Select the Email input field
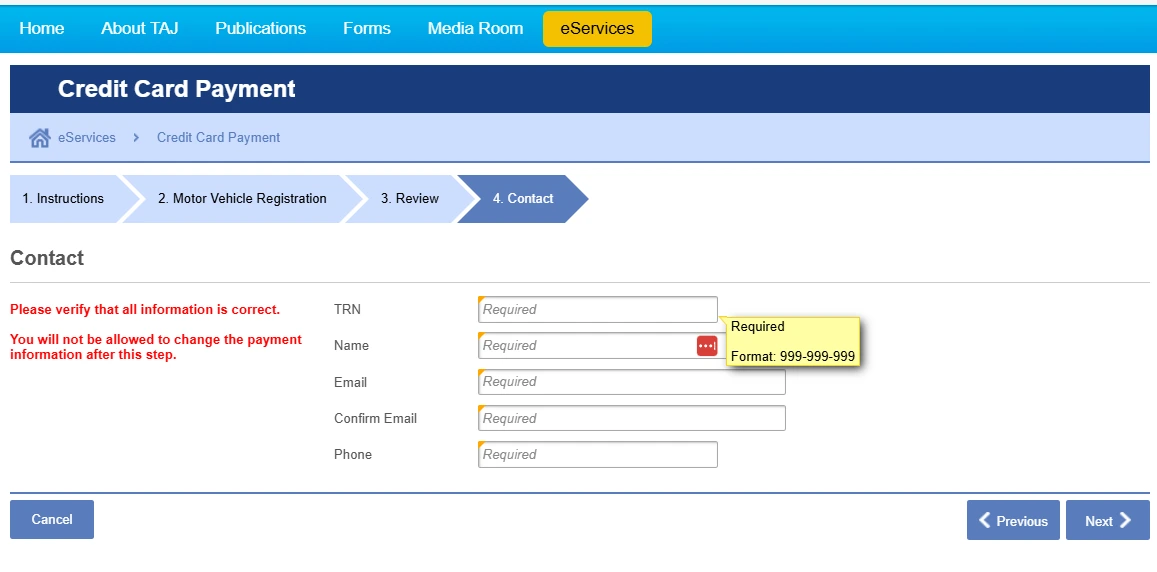Screen dimensions: 1157x572 (631, 382)
